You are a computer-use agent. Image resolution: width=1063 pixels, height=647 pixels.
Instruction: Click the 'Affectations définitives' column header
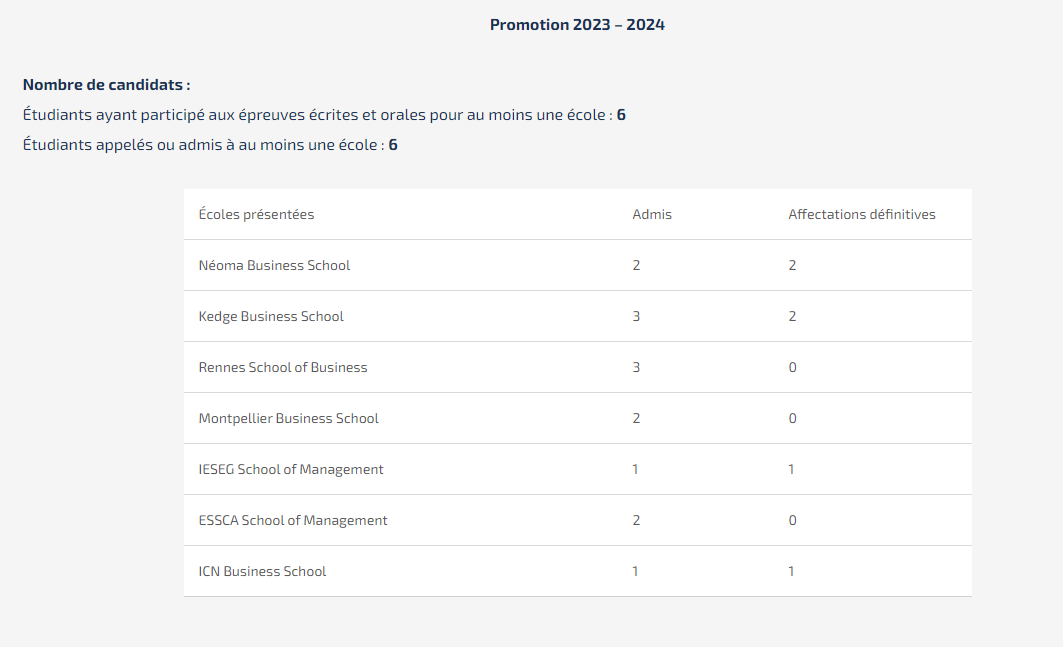862,214
